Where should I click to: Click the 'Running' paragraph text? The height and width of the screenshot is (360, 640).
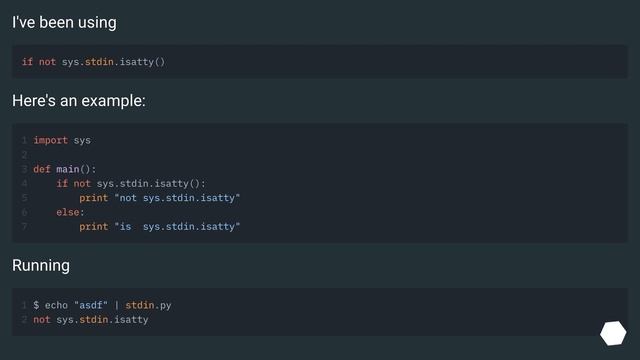41,265
